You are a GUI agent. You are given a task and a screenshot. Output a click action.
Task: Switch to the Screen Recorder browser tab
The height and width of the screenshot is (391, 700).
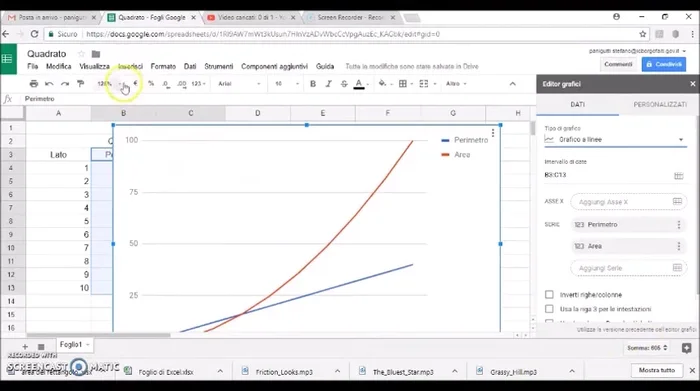(x=351, y=17)
